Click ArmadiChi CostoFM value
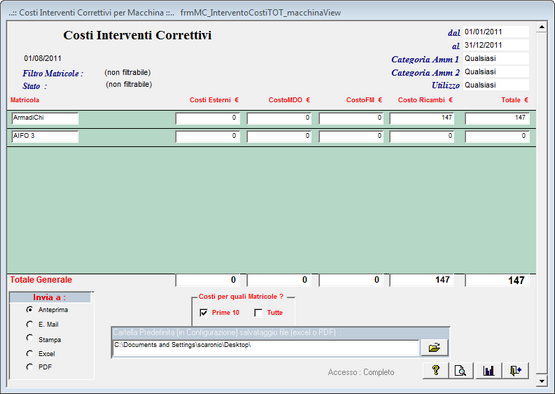Screen dimensions: 555x394 pos(351,119)
